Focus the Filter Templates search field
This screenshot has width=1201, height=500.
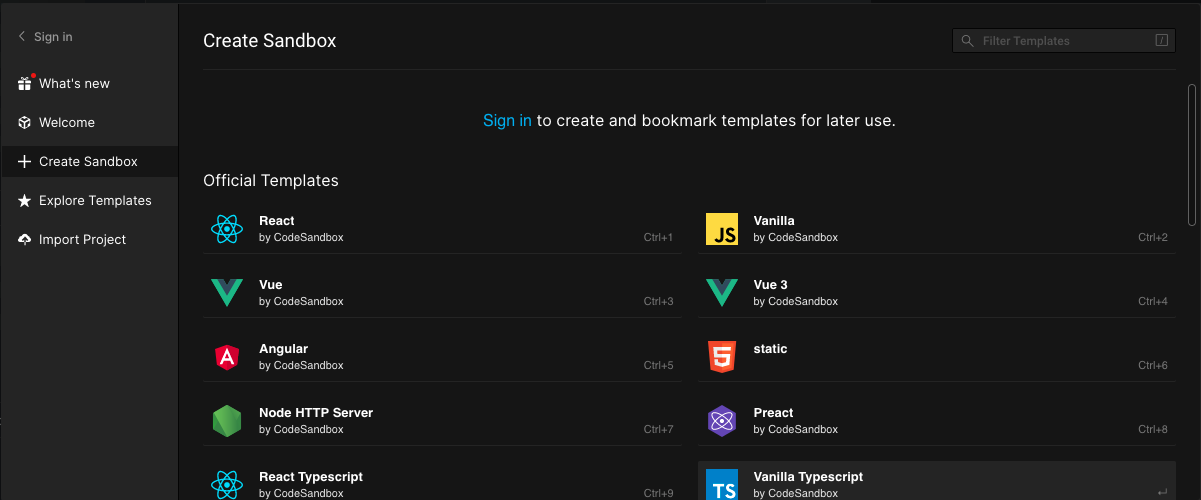1060,41
